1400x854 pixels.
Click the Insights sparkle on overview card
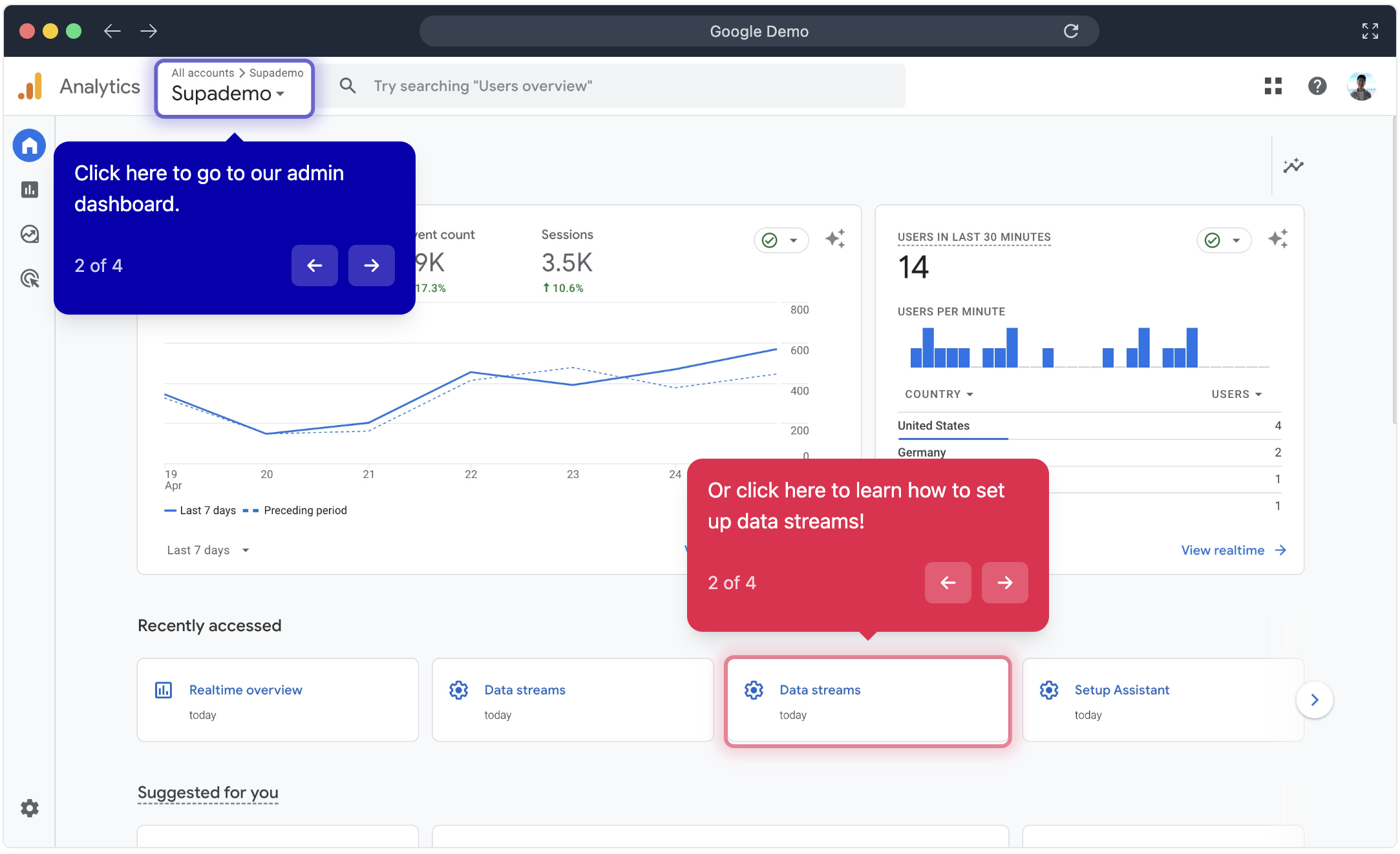point(834,239)
